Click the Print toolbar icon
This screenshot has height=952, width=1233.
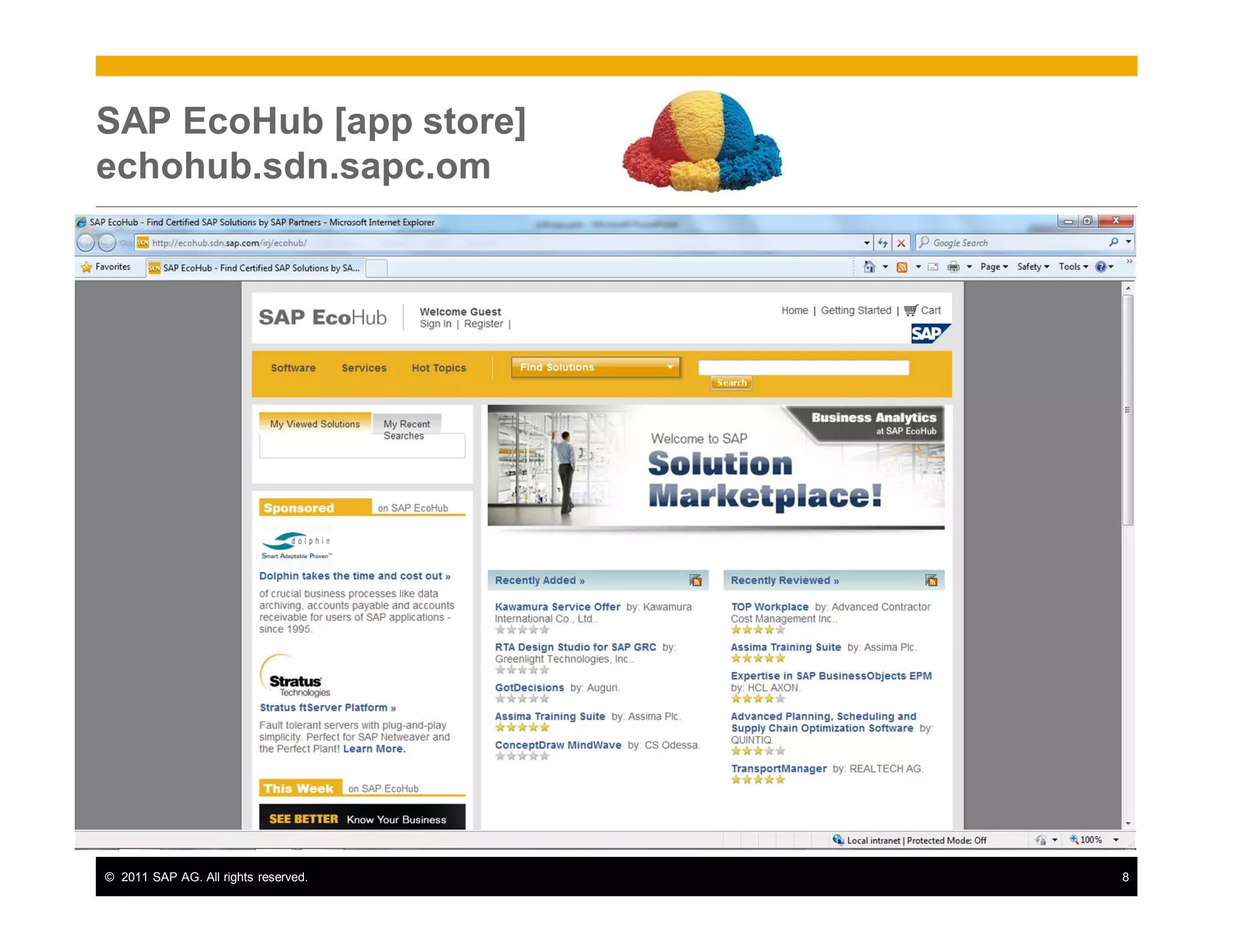tap(953, 267)
